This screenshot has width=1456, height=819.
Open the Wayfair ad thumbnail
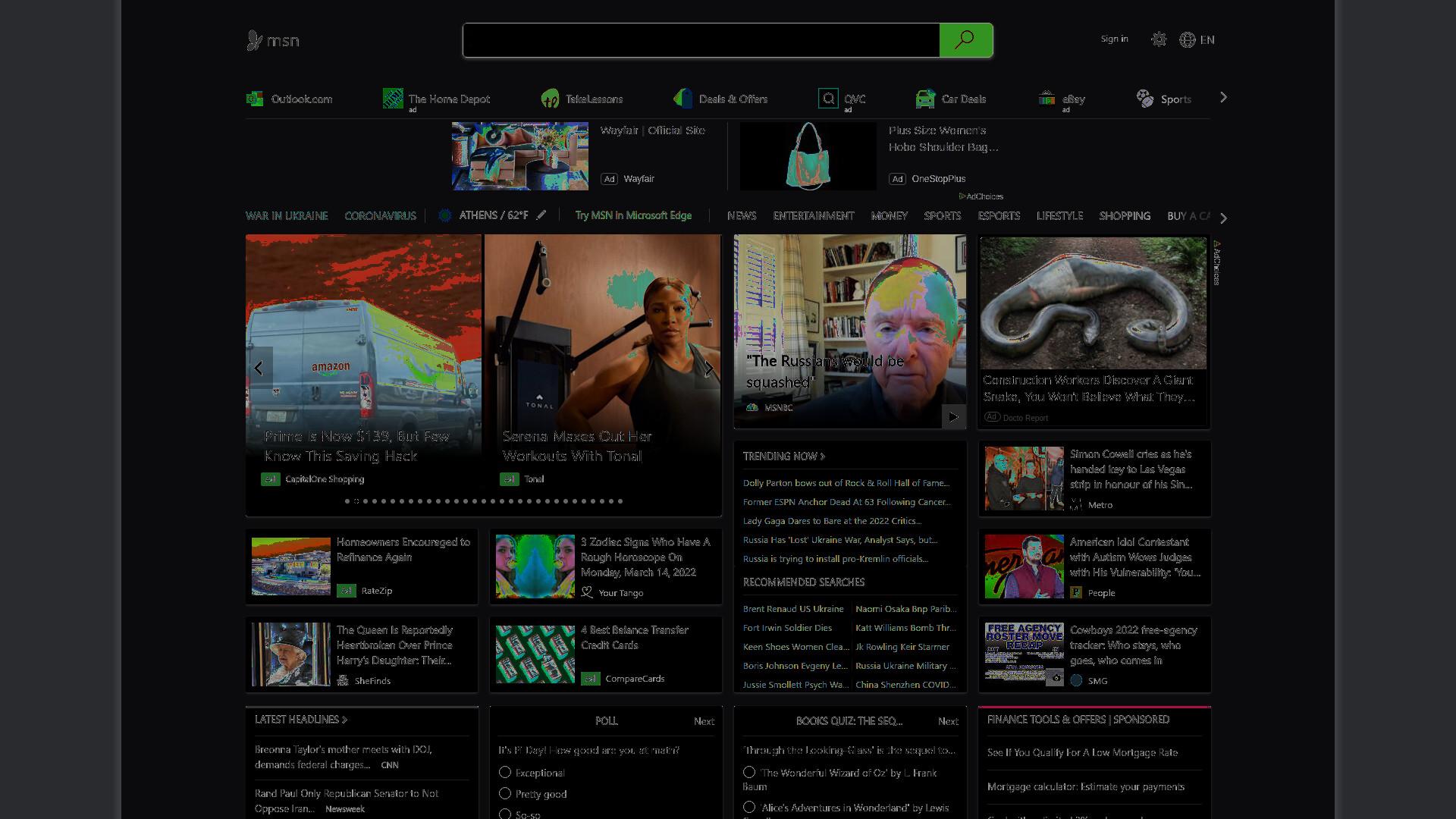coord(520,156)
